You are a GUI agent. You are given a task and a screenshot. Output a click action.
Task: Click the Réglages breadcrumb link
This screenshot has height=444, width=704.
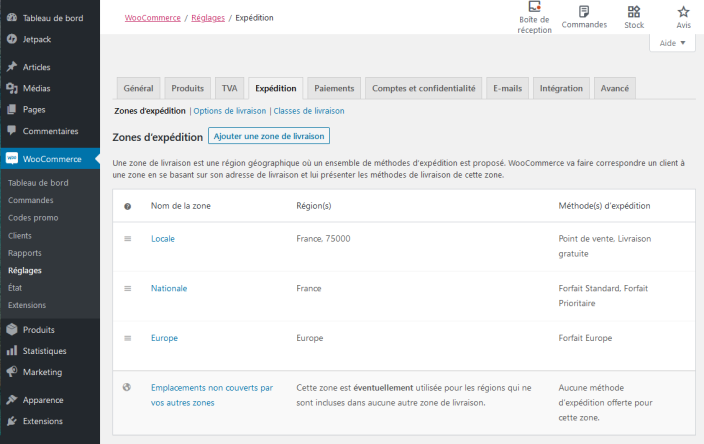[x=208, y=18]
